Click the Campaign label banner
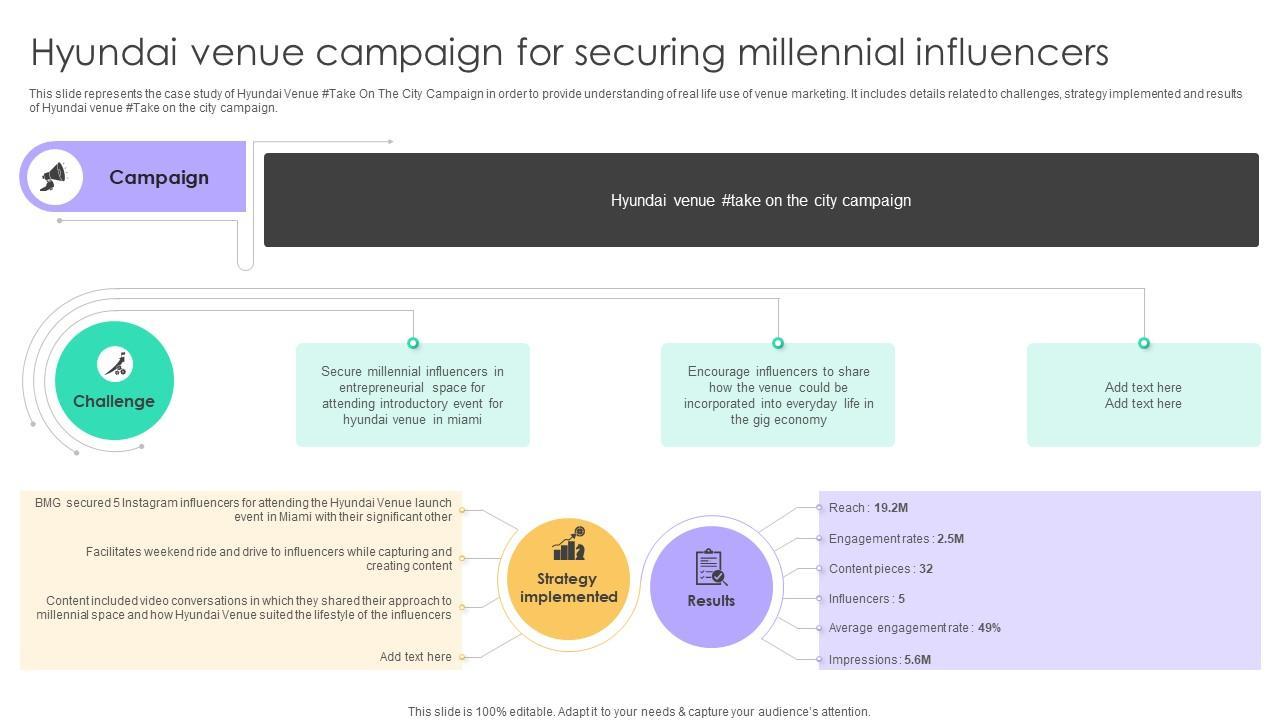The width and height of the screenshot is (1280, 720). 159,177
